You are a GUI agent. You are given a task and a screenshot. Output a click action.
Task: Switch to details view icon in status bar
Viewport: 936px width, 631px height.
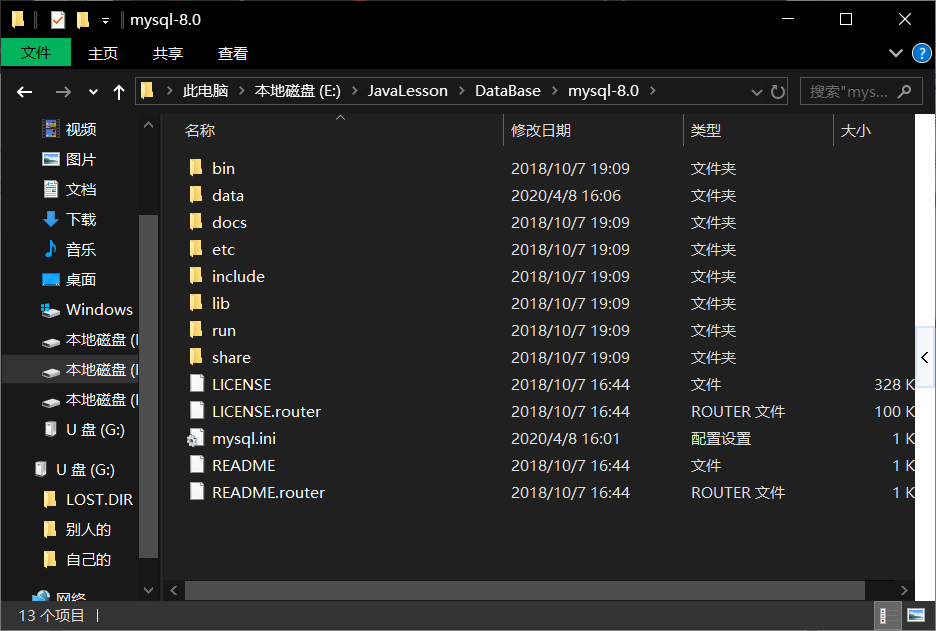coord(888,615)
